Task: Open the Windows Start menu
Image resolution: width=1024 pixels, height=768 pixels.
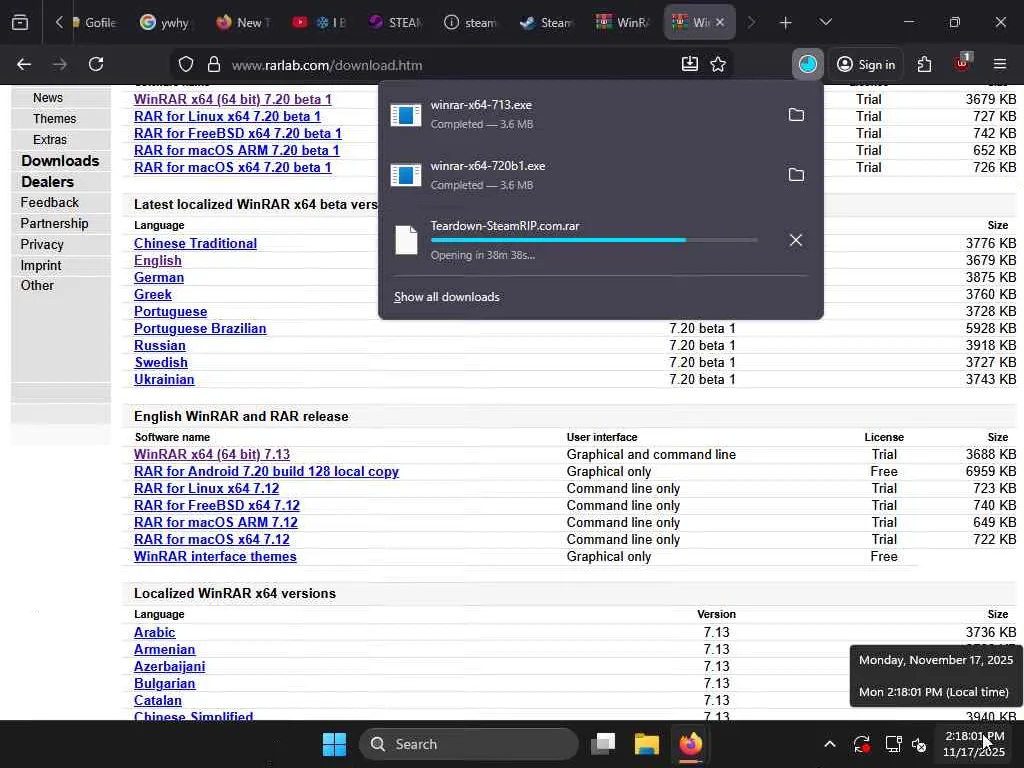Action: (x=334, y=744)
